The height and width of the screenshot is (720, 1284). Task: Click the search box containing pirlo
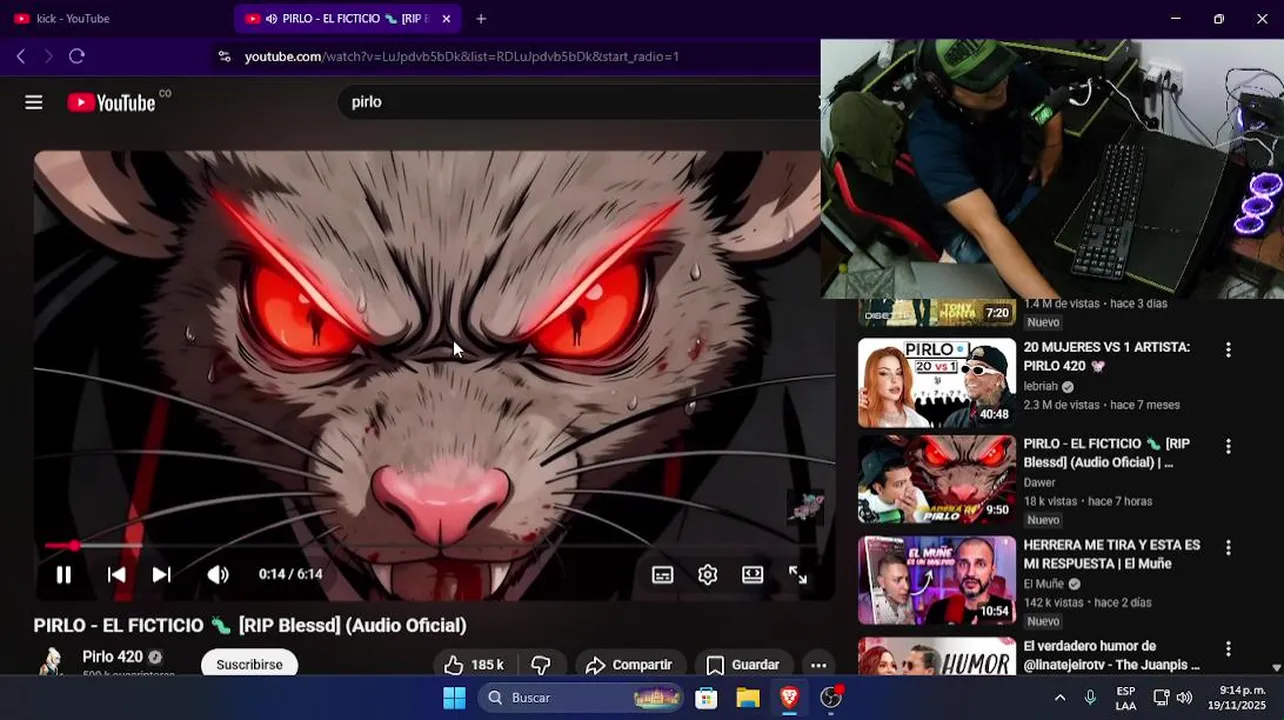coord(580,102)
